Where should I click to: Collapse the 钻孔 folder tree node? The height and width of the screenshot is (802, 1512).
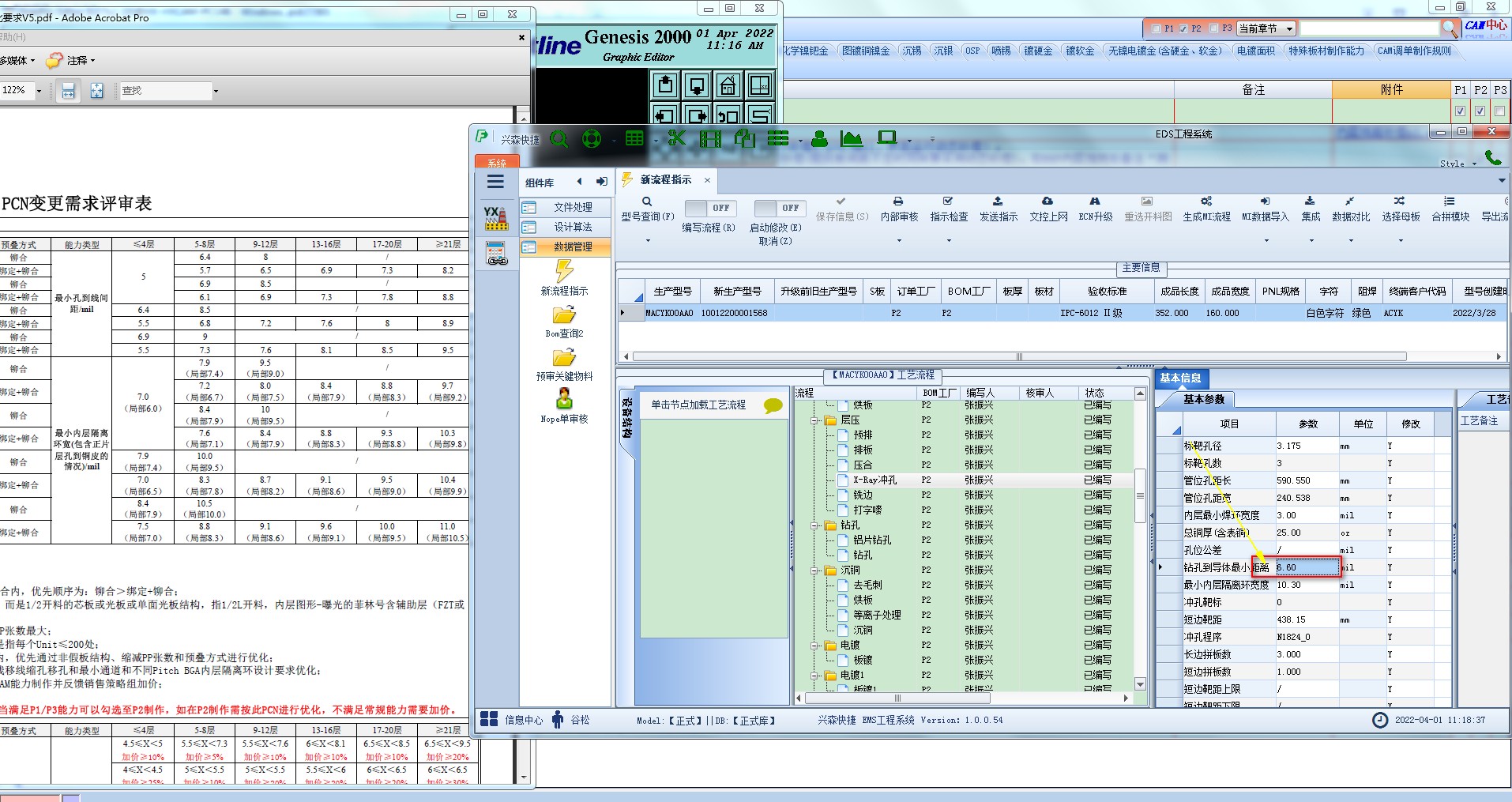pyautogui.click(x=814, y=525)
